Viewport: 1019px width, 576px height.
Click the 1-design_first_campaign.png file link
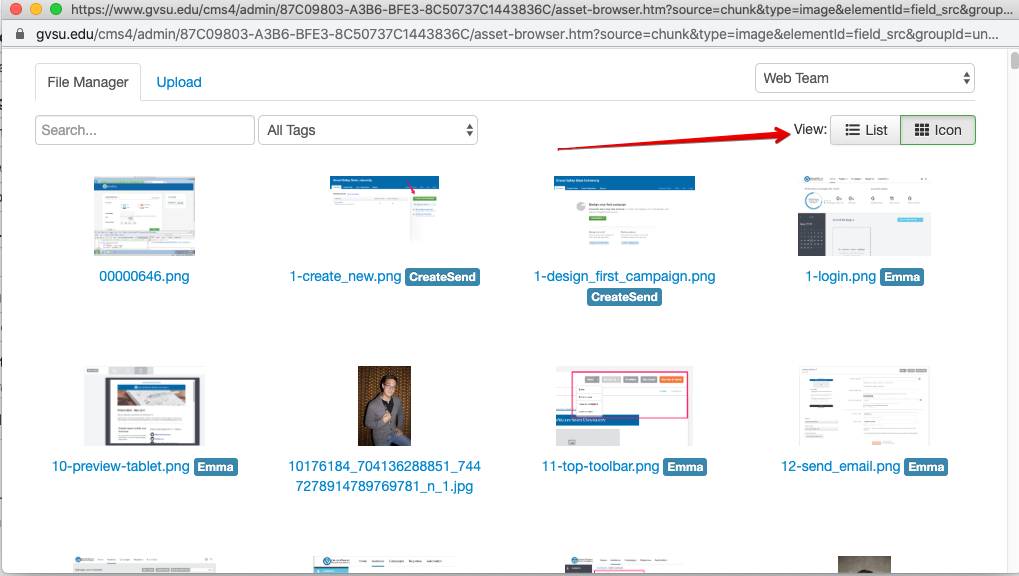[624, 276]
